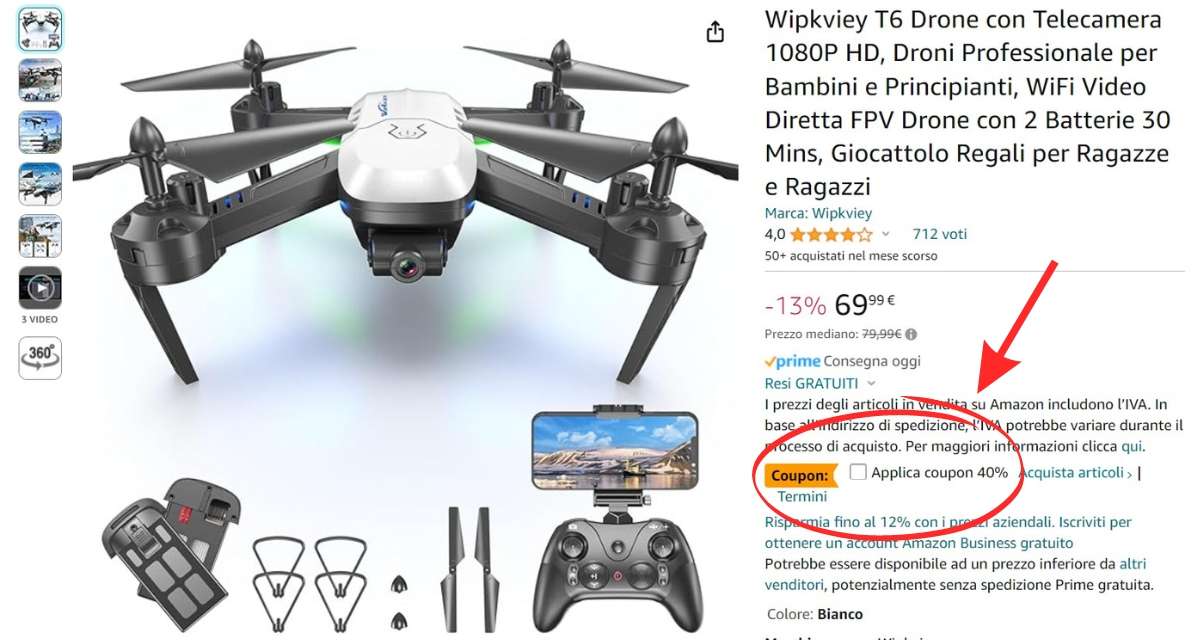This screenshot has width=1200, height=640.
Task: Select the first drone thumbnail
Action: (40, 29)
